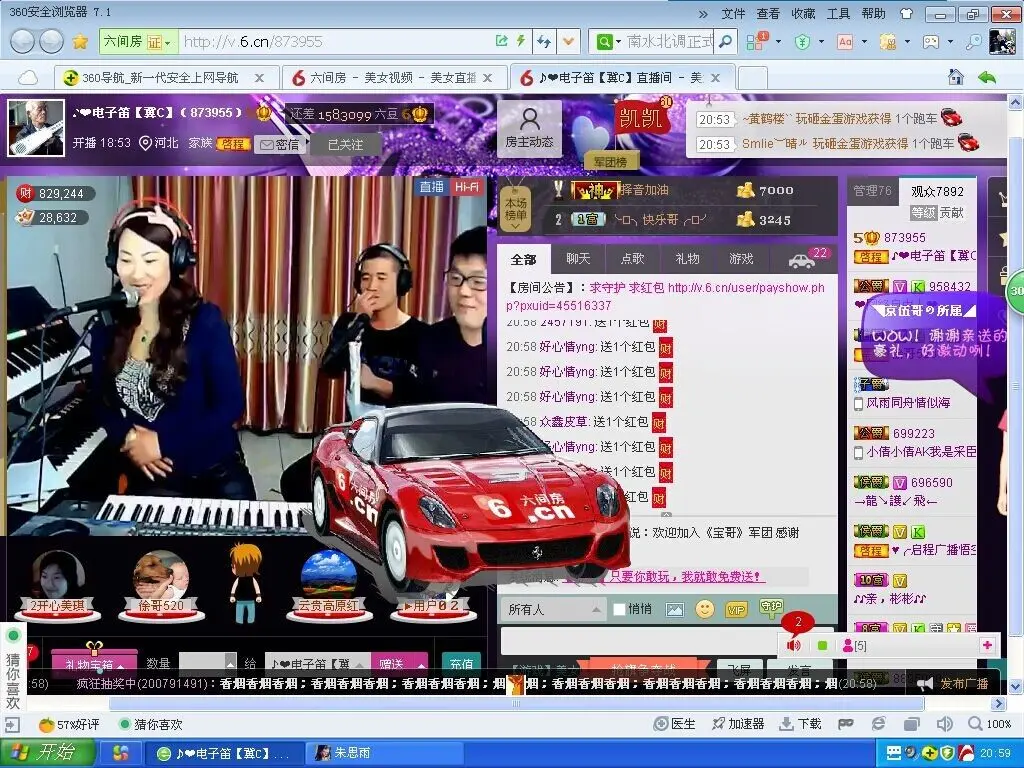Click the green undo-closed-tab arrow

[x=987, y=77]
